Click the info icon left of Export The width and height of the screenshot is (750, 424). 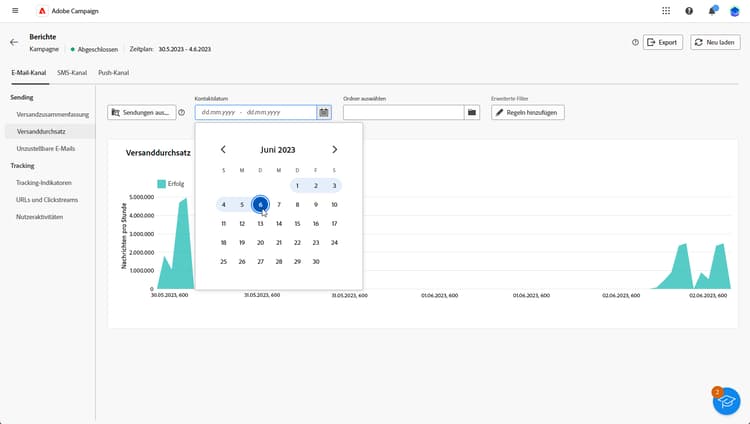tap(635, 42)
